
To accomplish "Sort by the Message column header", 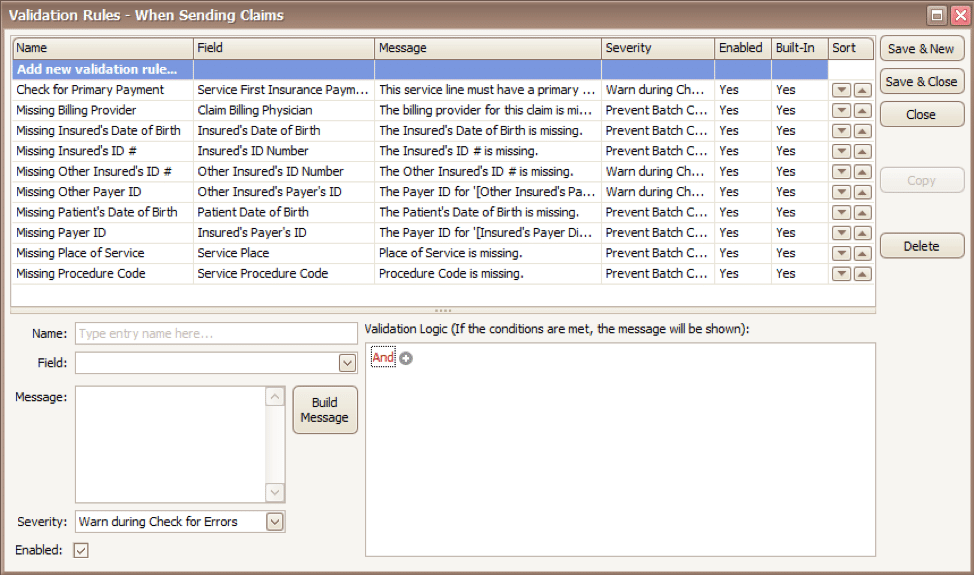I will [x=488, y=48].
